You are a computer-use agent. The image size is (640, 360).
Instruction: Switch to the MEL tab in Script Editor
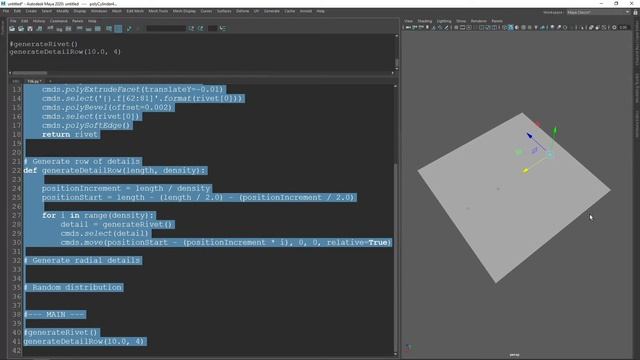(16, 81)
